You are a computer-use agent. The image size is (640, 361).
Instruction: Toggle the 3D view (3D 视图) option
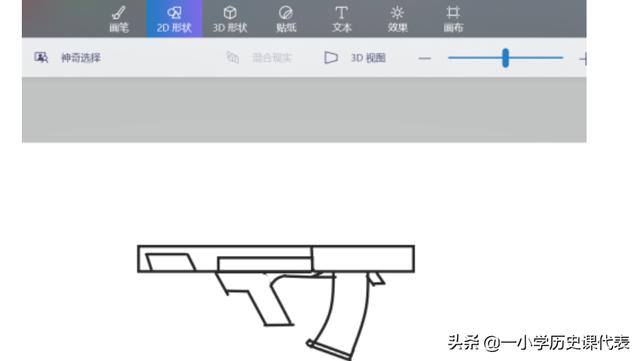[355, 58]
